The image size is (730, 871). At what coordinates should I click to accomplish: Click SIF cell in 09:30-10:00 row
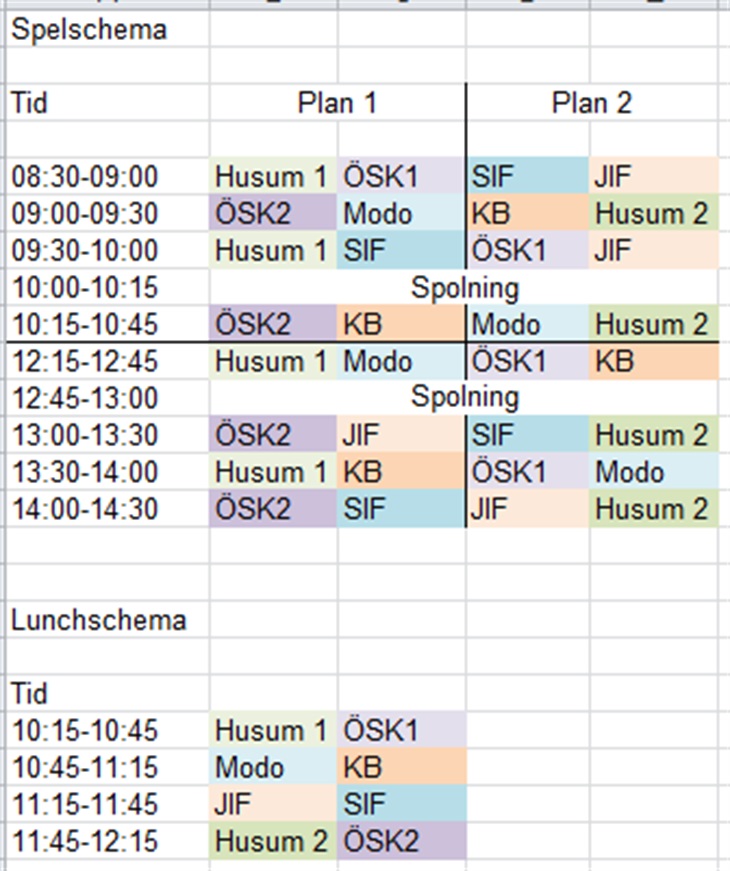(402, 250)
